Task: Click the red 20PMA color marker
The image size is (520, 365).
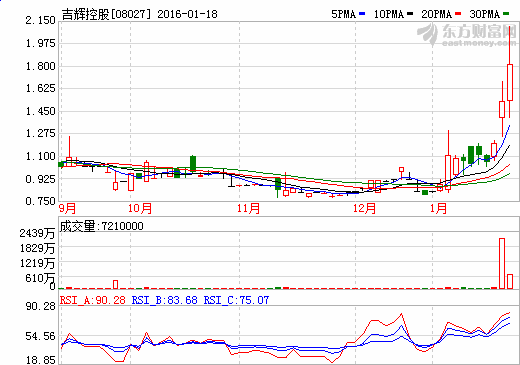Action: pos(458,14)
